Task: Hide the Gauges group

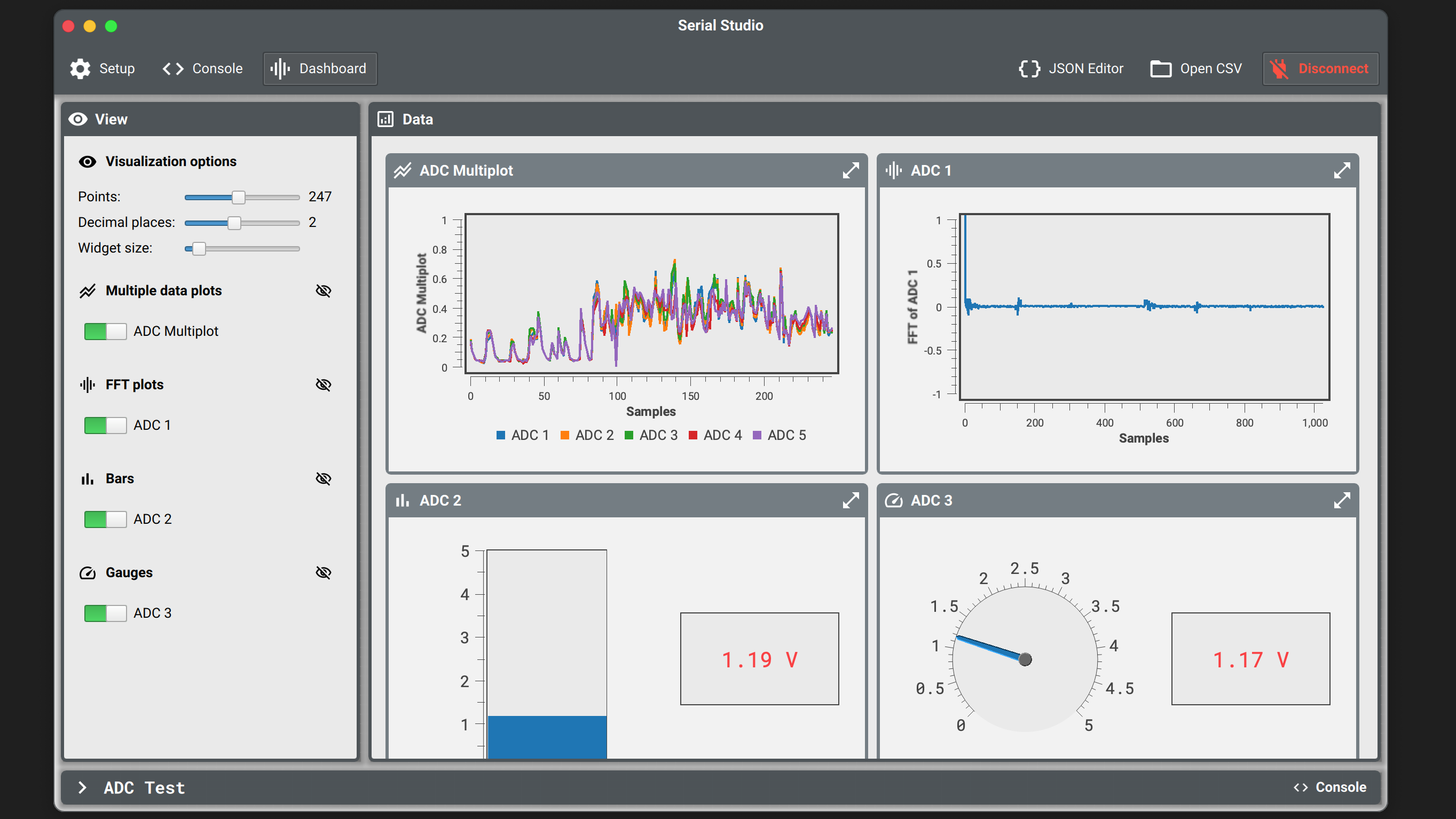Action: point(324,572)
